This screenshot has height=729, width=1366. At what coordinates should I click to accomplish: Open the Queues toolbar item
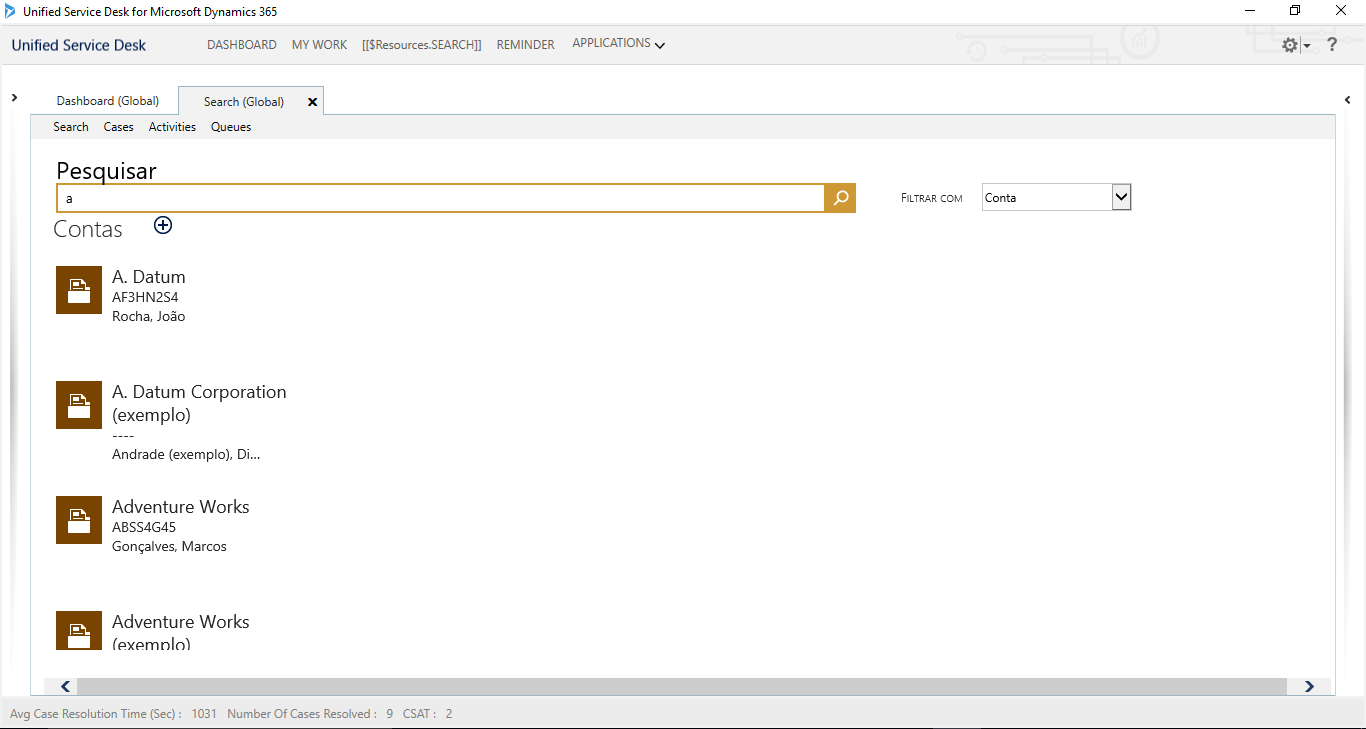click(x=231, y=127)
